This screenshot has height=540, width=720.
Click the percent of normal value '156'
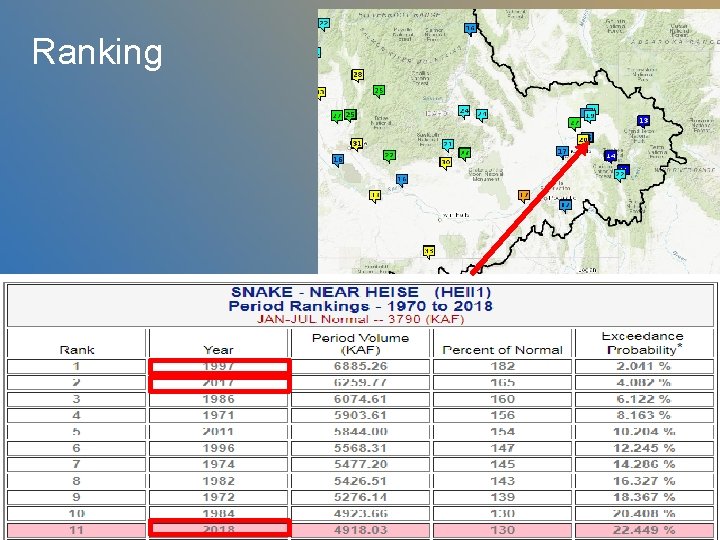pyautogui.click(x=502, y=416)
